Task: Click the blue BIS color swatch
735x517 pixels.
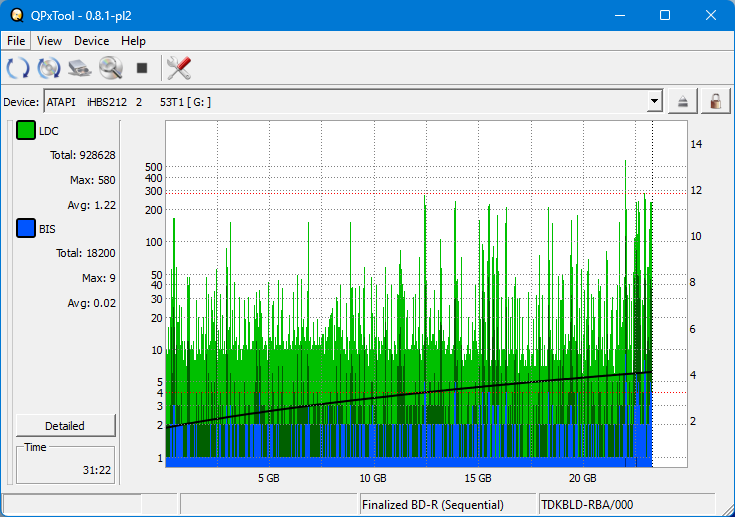Action: point(26,228)
